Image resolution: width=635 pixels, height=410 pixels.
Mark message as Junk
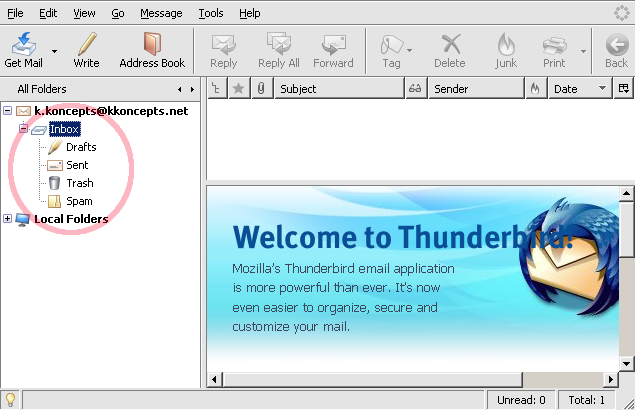click(506, 51)
